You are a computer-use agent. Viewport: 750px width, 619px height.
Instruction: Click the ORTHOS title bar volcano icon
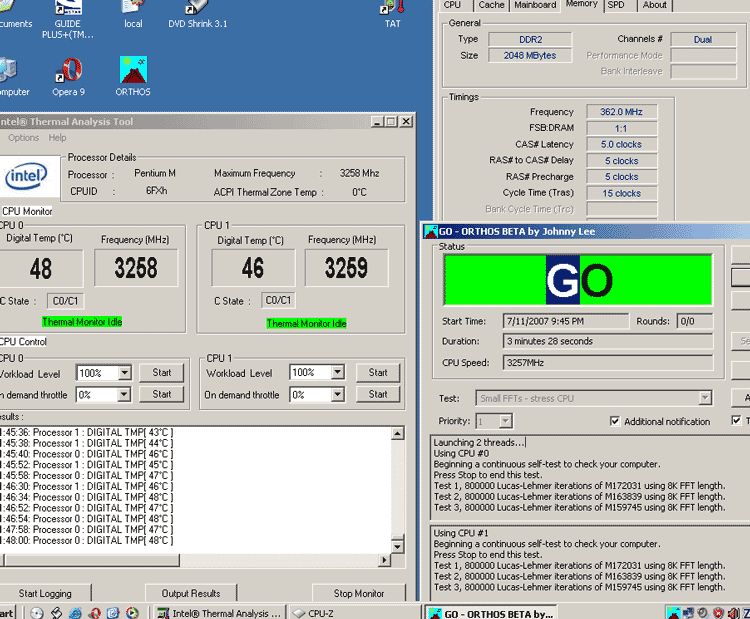click(x=431, y=232)
